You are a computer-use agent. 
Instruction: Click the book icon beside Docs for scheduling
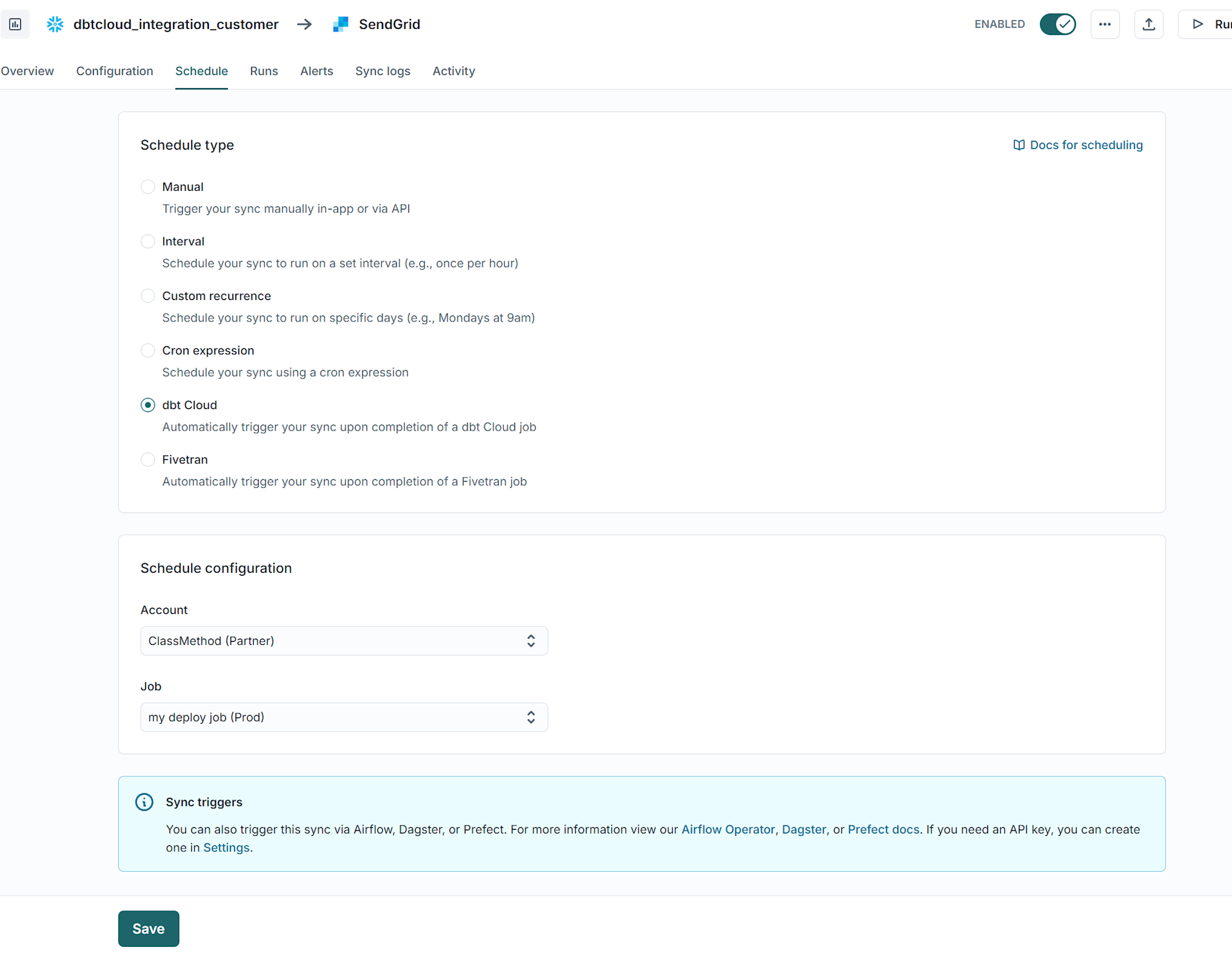[1019, 145]
